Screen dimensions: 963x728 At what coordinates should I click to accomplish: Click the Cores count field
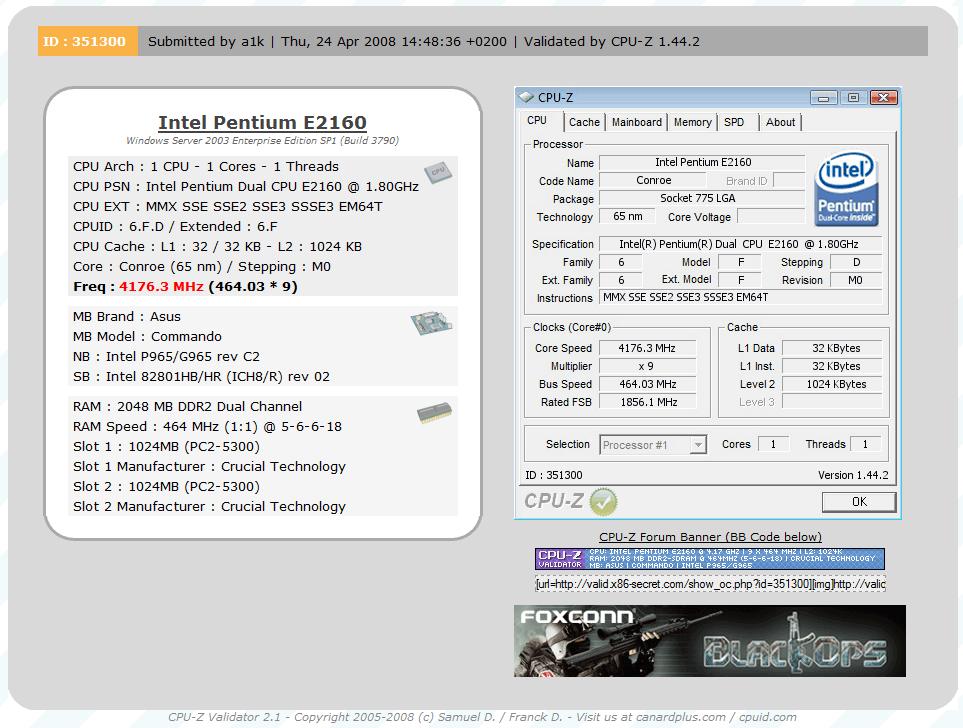point(773,444)
